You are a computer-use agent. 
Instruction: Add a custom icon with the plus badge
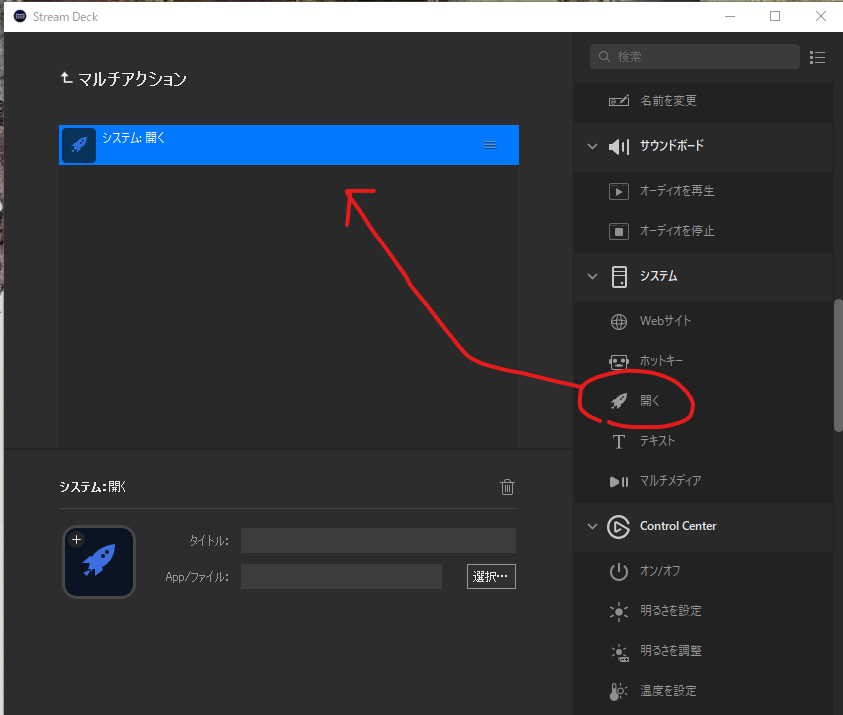pyautogui.click(x=77, y=540)
